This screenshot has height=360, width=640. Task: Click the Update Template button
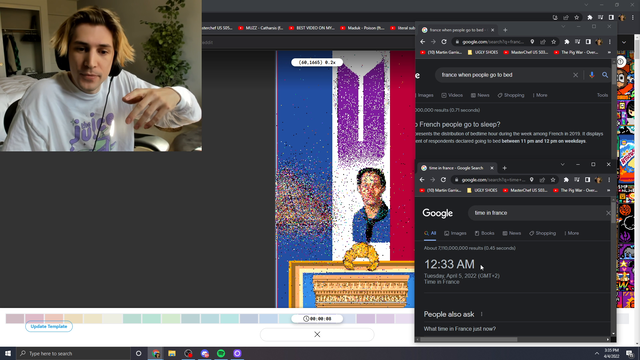(49, 327)
